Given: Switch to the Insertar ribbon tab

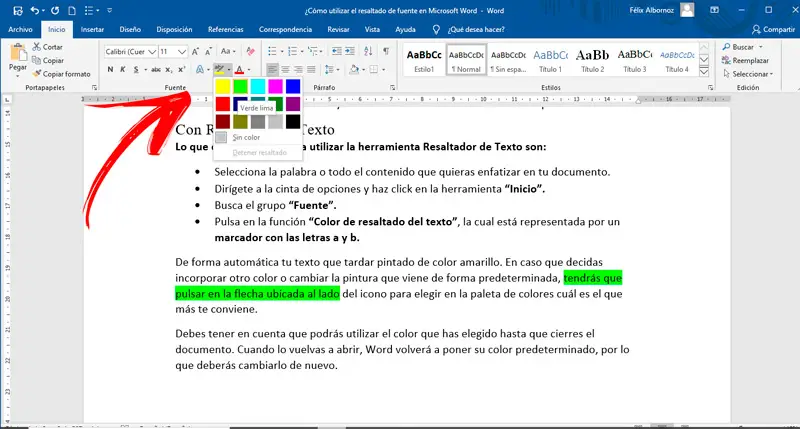Looking at the screenshot, I should click(x=92, y=30).
